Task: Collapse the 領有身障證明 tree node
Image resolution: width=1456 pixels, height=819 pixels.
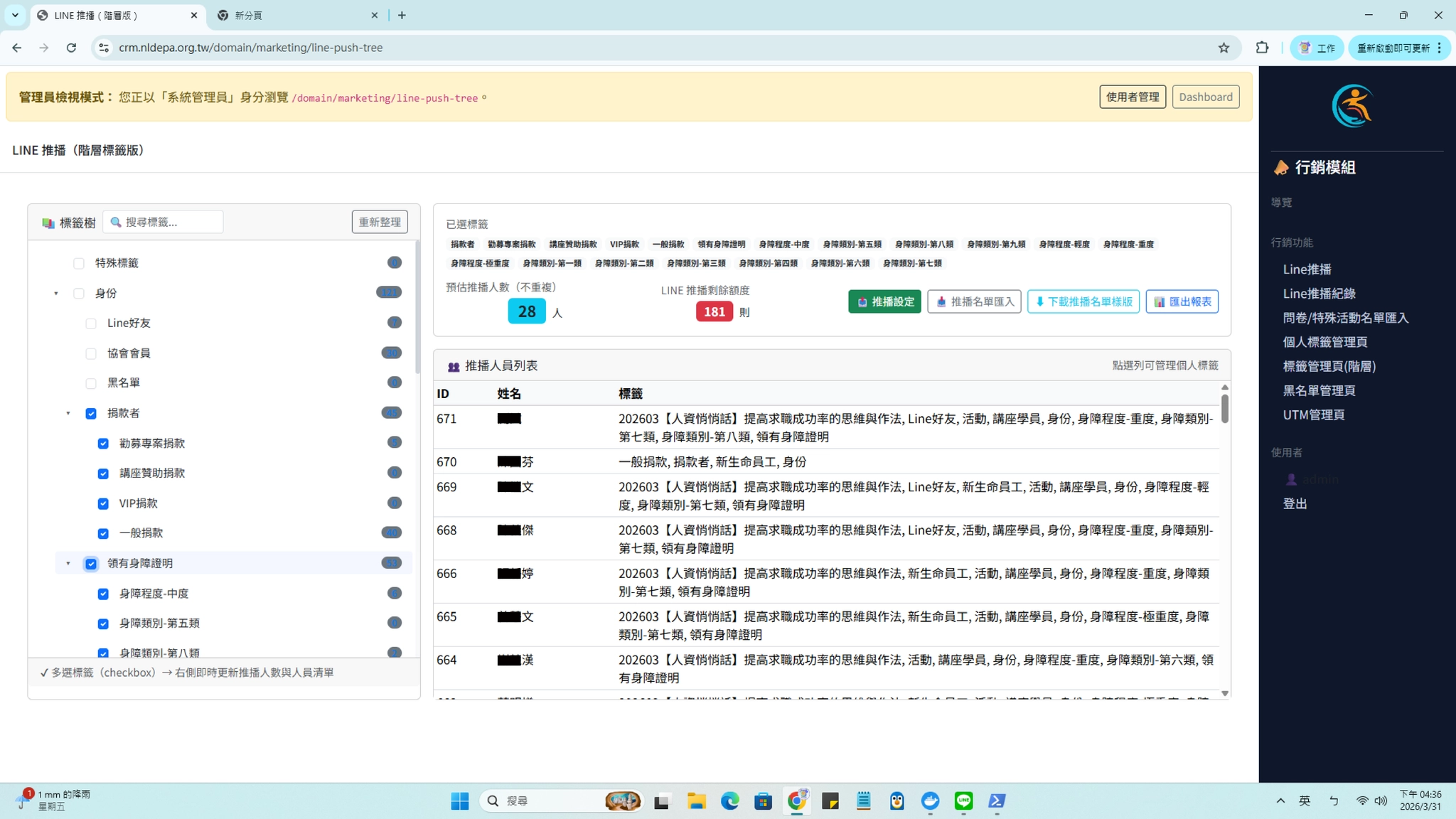Action: tap(68, 564)
